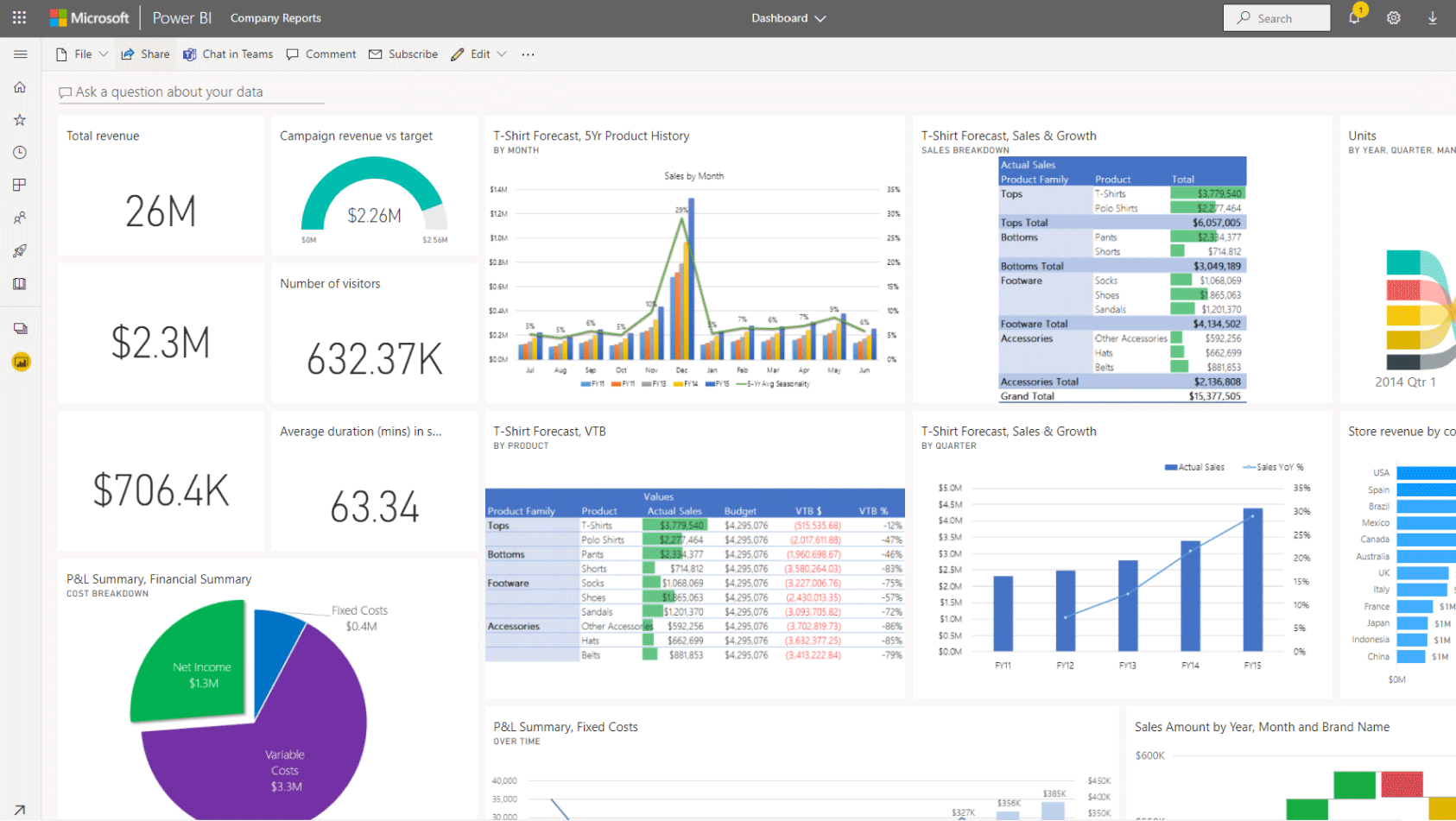This screenshot has height=821, width=1456.
Task: Select Subscribe from the toolbar
Action: click(403, 54)
